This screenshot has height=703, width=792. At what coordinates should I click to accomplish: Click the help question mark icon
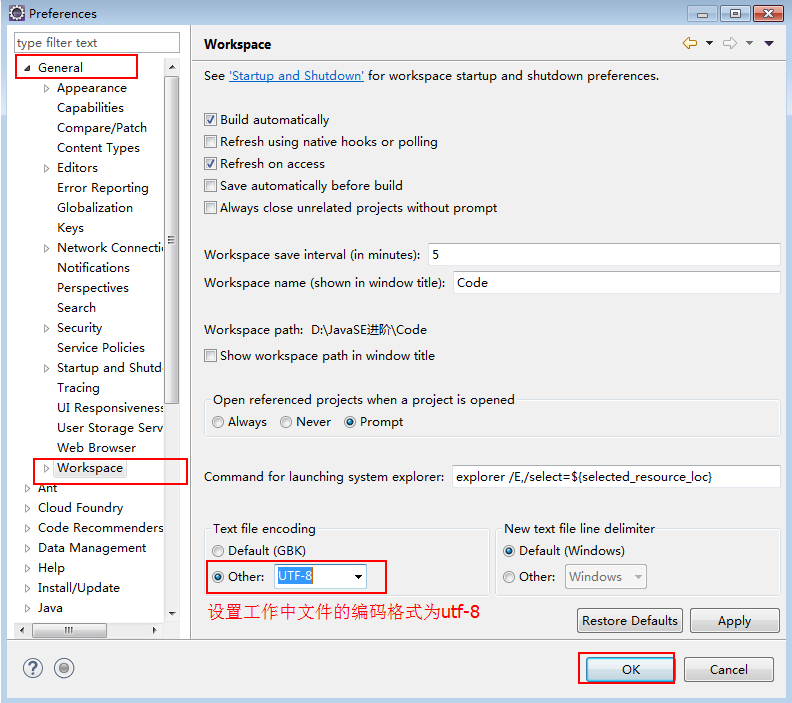(x=34, y=668)
